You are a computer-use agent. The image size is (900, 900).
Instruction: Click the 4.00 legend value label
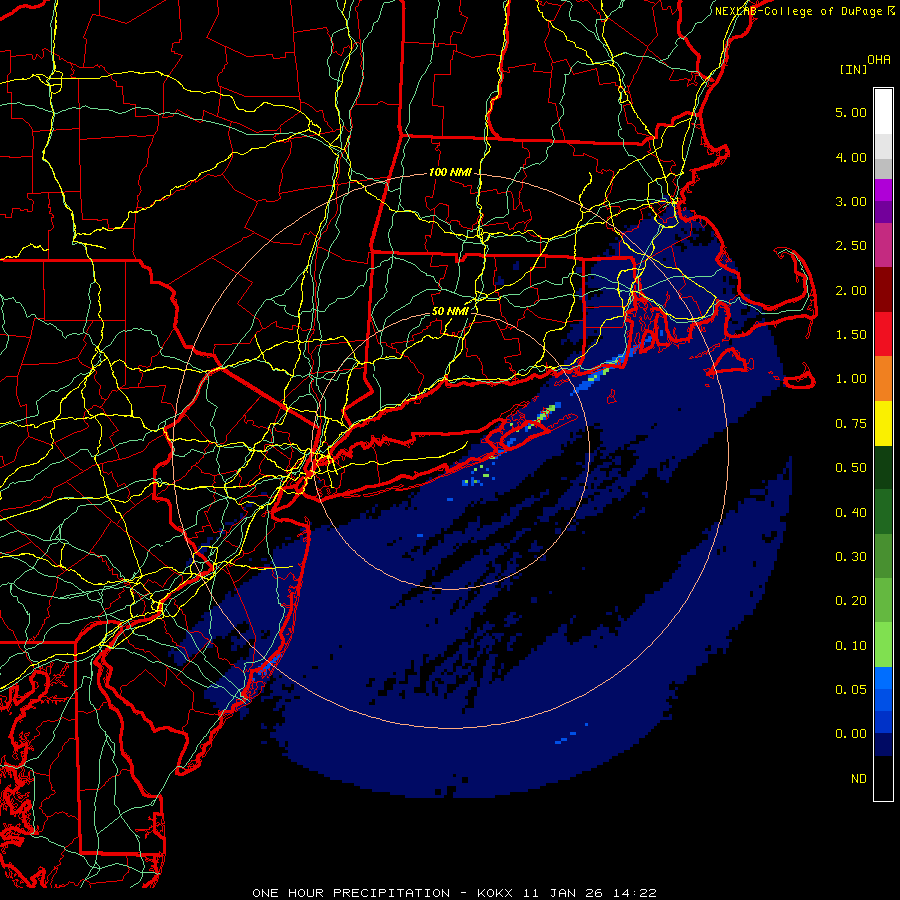[851, 157]
